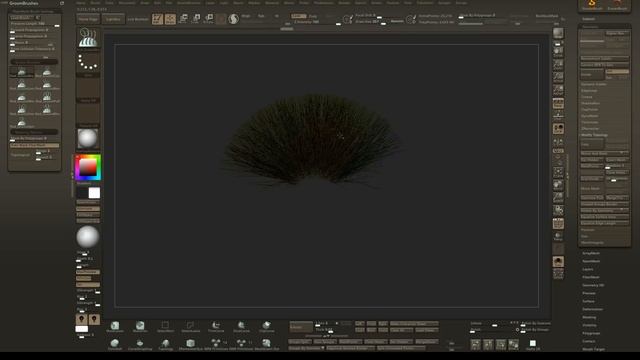Toggle Transp transparency on right shelf
This screenshot has width=640, height=360.
point(558,237)
